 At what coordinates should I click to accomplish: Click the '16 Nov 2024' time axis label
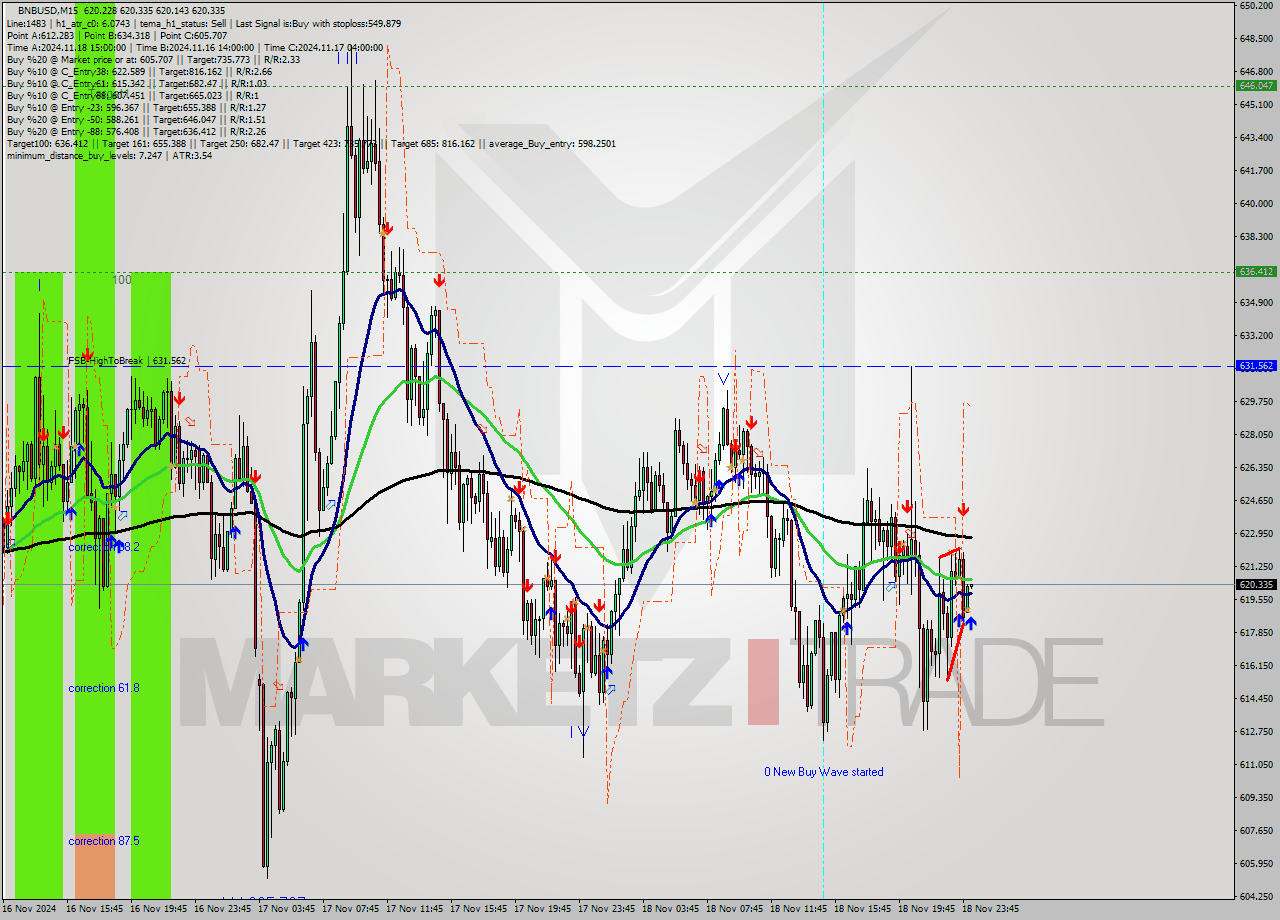29,909
